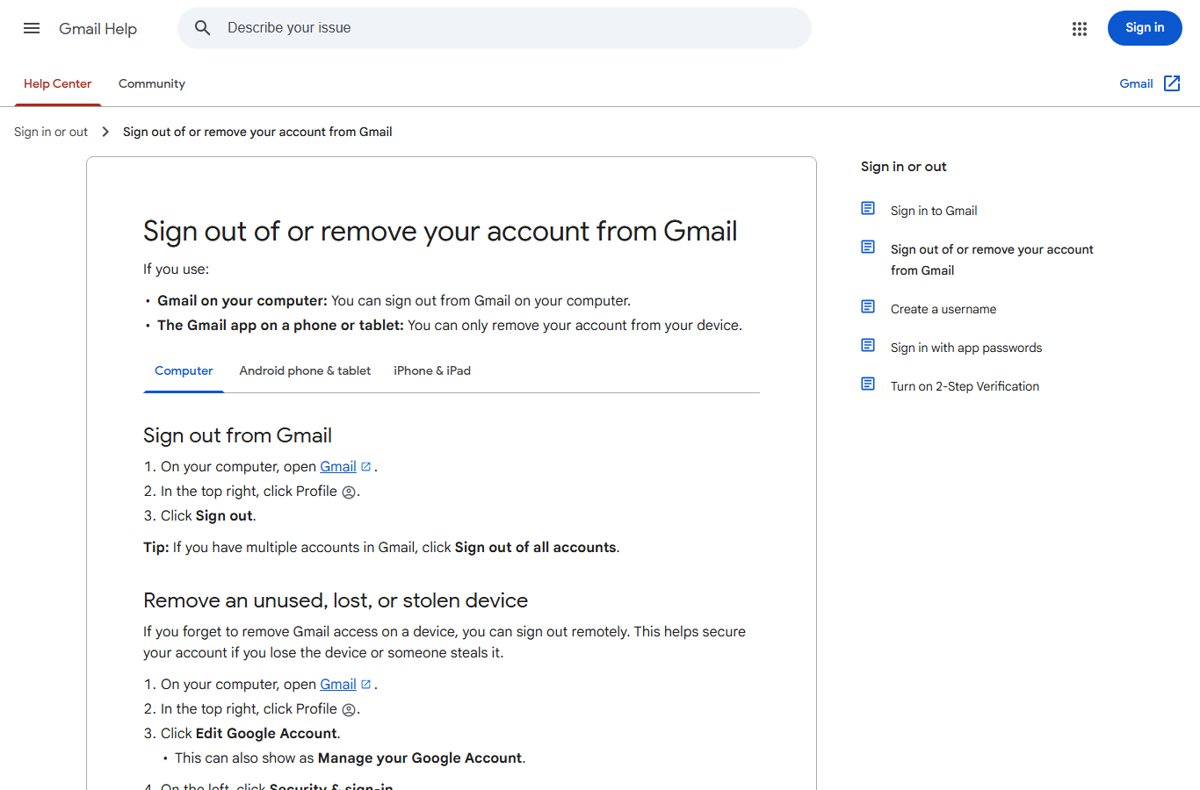Click the Sign in or out sidebar heading

tap(904, 167)
